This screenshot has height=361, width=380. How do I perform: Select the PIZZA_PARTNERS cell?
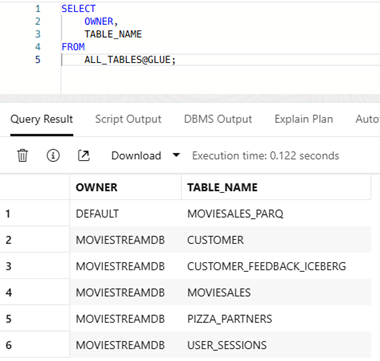click(x=276, y=319)
